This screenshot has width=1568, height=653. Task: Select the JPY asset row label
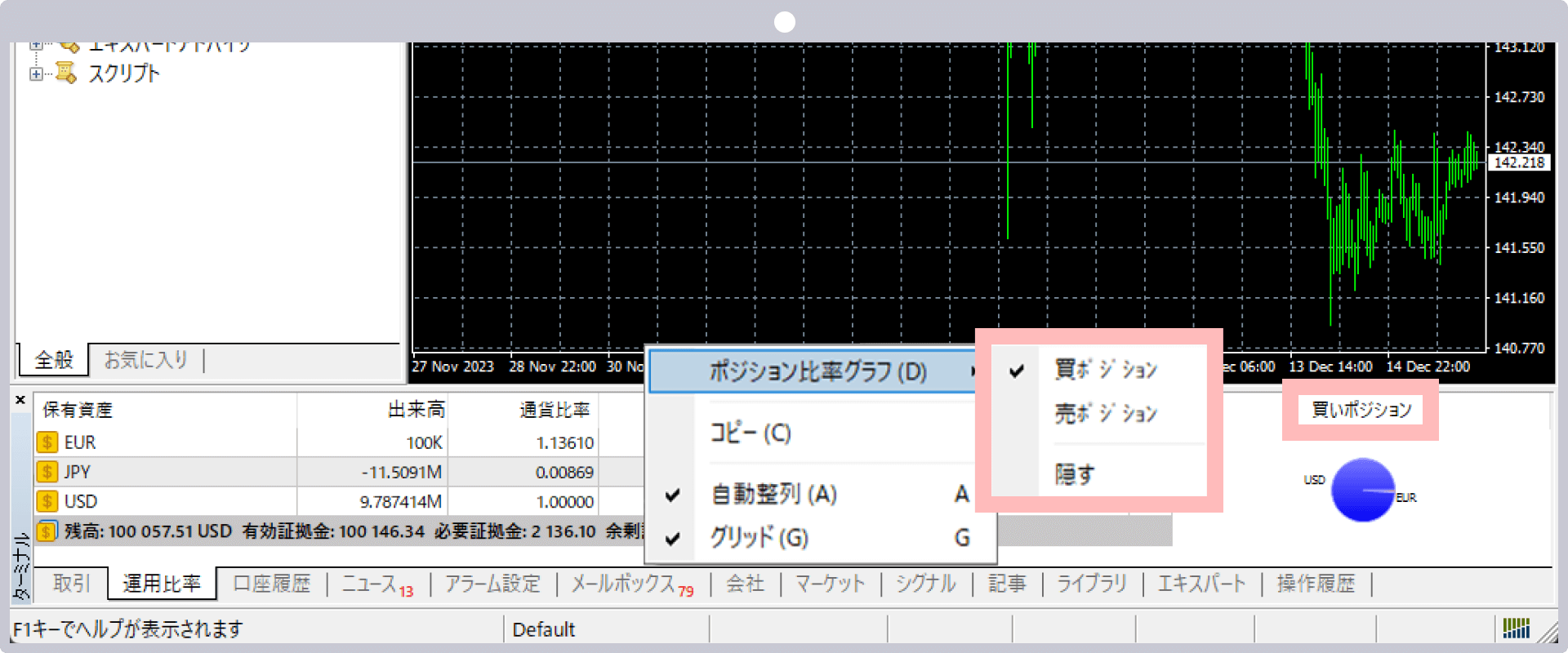78,472
